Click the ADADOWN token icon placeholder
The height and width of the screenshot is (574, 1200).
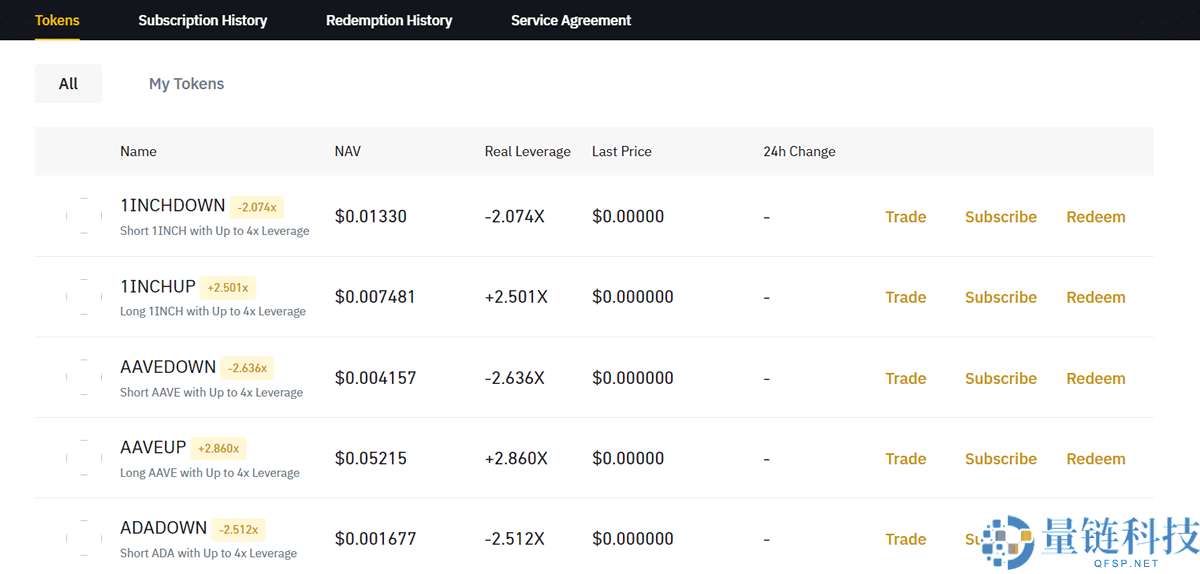tap(84, 539)
